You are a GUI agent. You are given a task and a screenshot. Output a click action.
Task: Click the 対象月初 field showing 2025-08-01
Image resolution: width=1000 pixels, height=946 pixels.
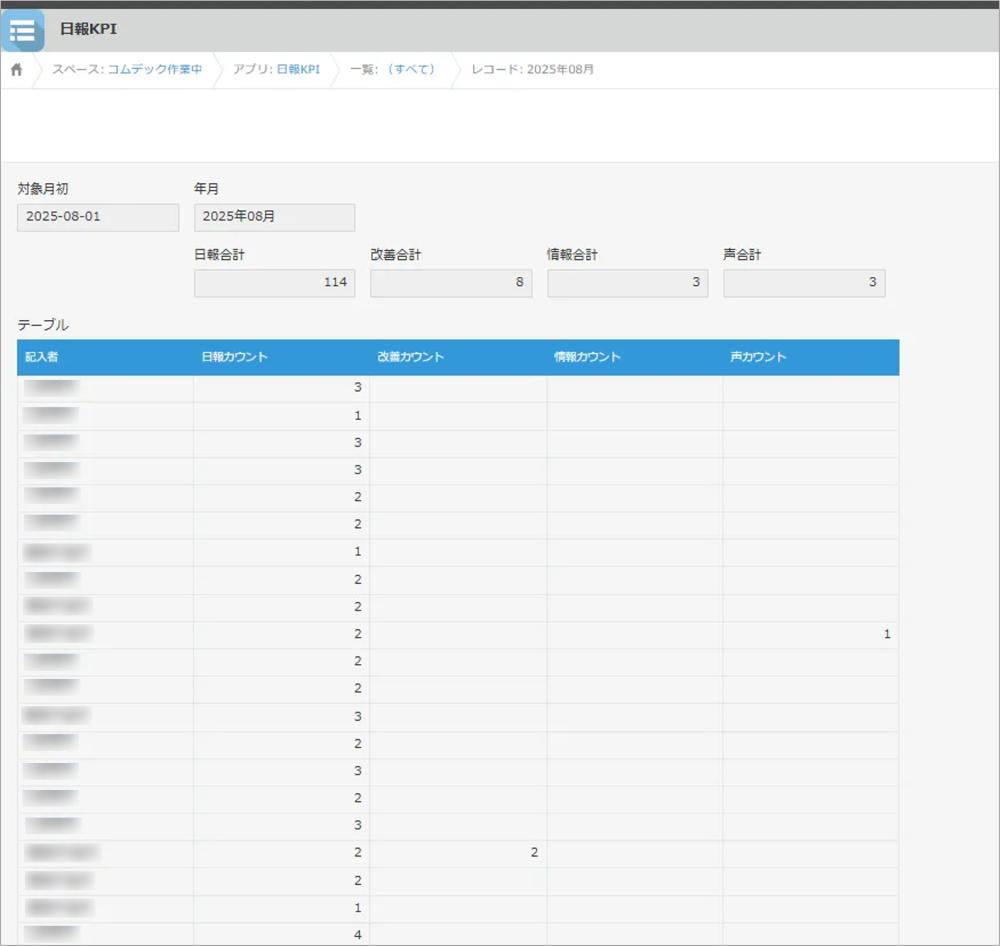[x=98, y=217]
